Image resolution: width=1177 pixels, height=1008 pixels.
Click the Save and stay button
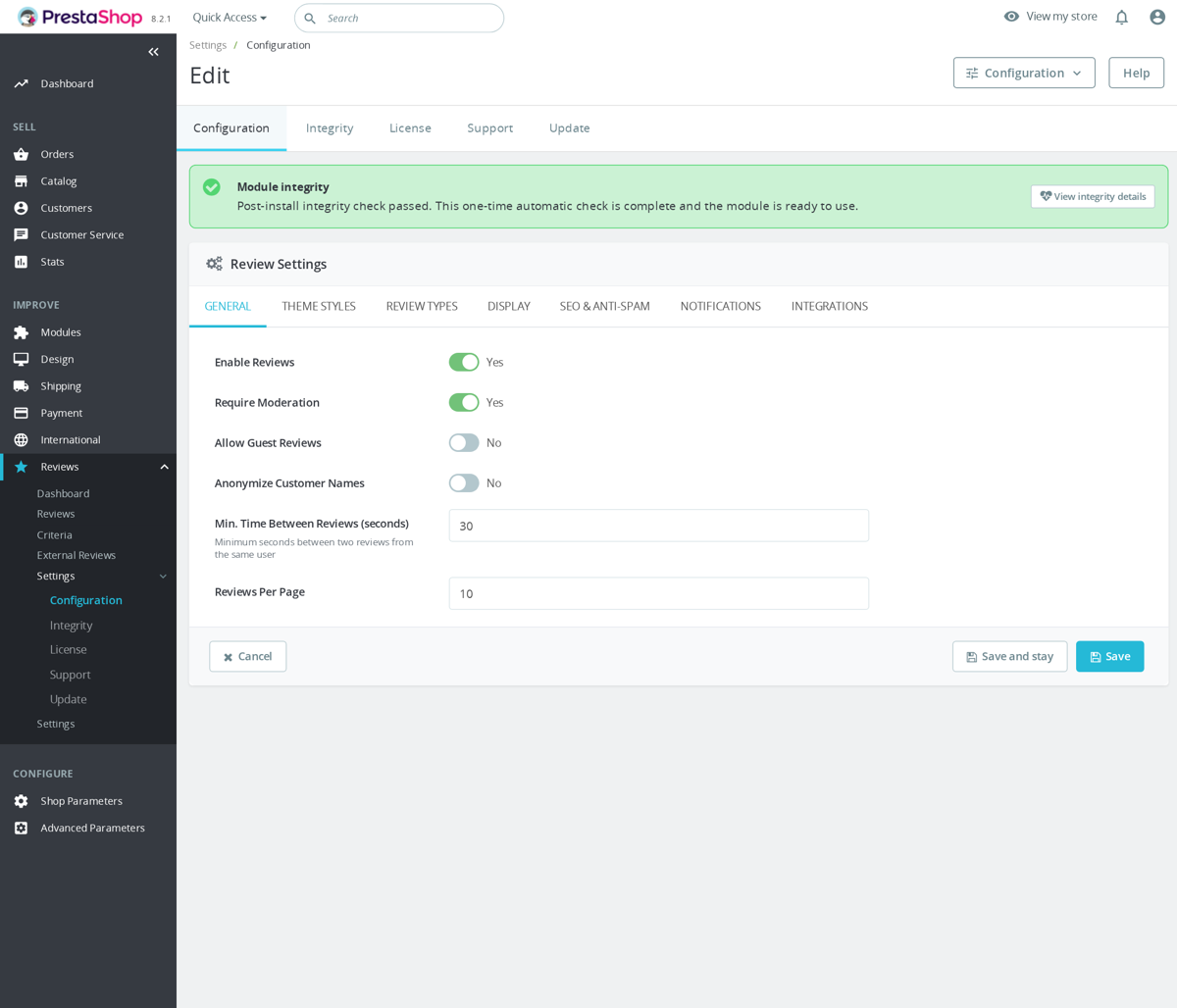(x=1009, y=657)
